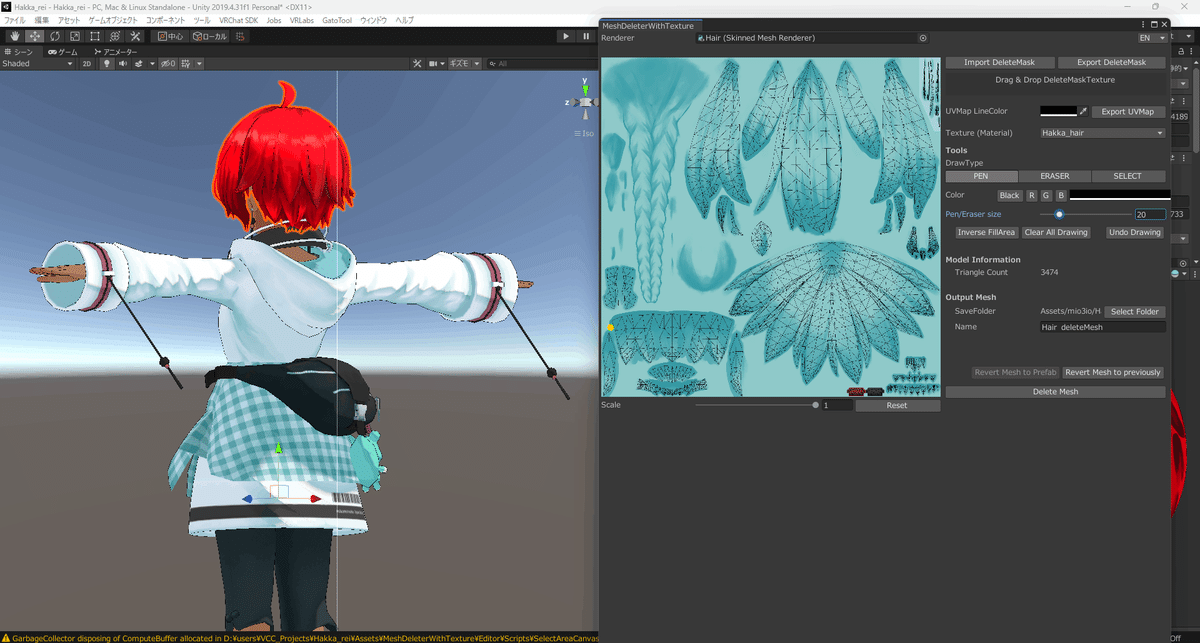Set pen color with R button
1200x643 pixels.
[x=1031, y=196]
